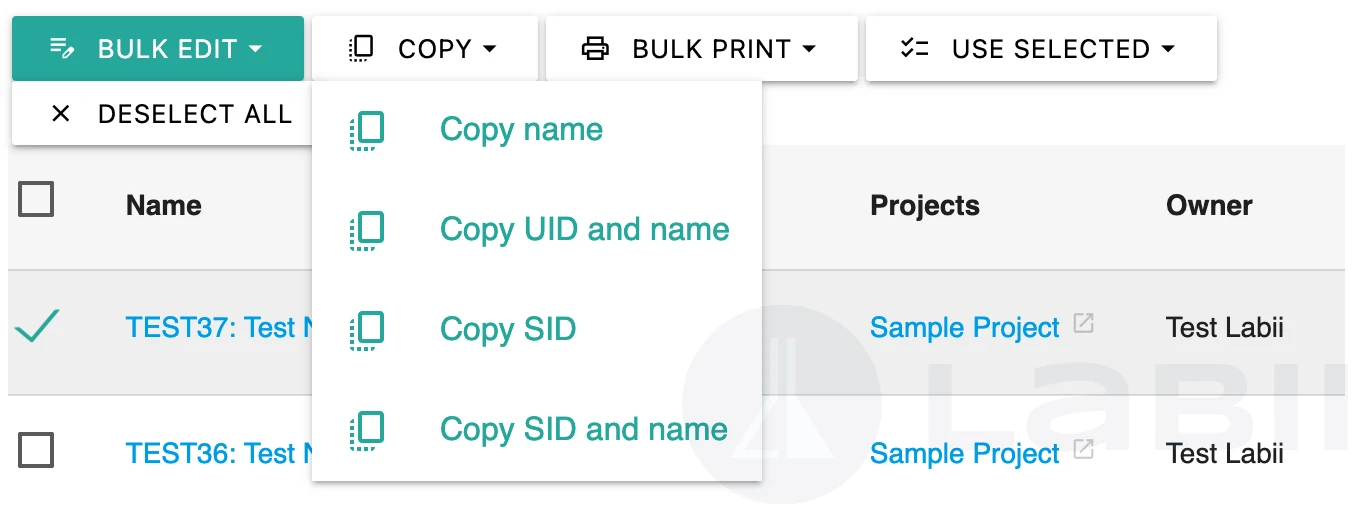Open external link icon for TEST36 project
The width and height of the screenshot is (1370, 514).
1083,451
